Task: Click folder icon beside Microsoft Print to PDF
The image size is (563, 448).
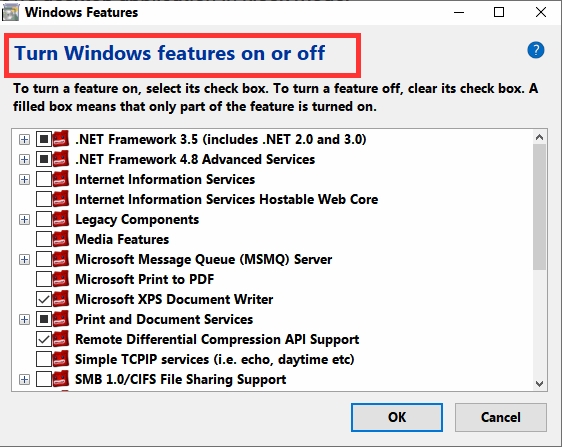Action: pyautogui.click(x=61, y=279)
